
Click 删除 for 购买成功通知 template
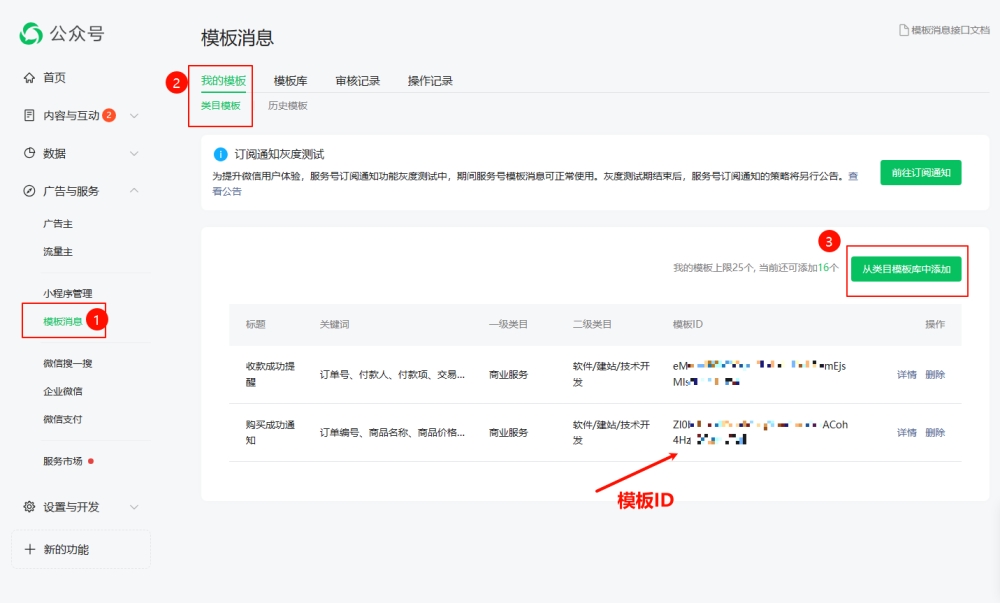coord(935,432)
